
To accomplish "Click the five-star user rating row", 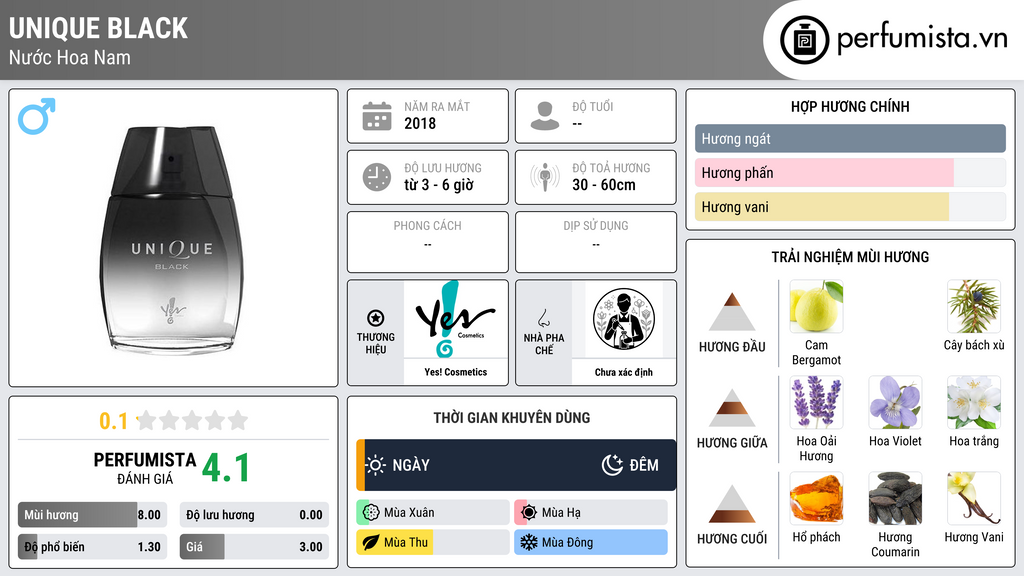I will (x=192, y=420).
